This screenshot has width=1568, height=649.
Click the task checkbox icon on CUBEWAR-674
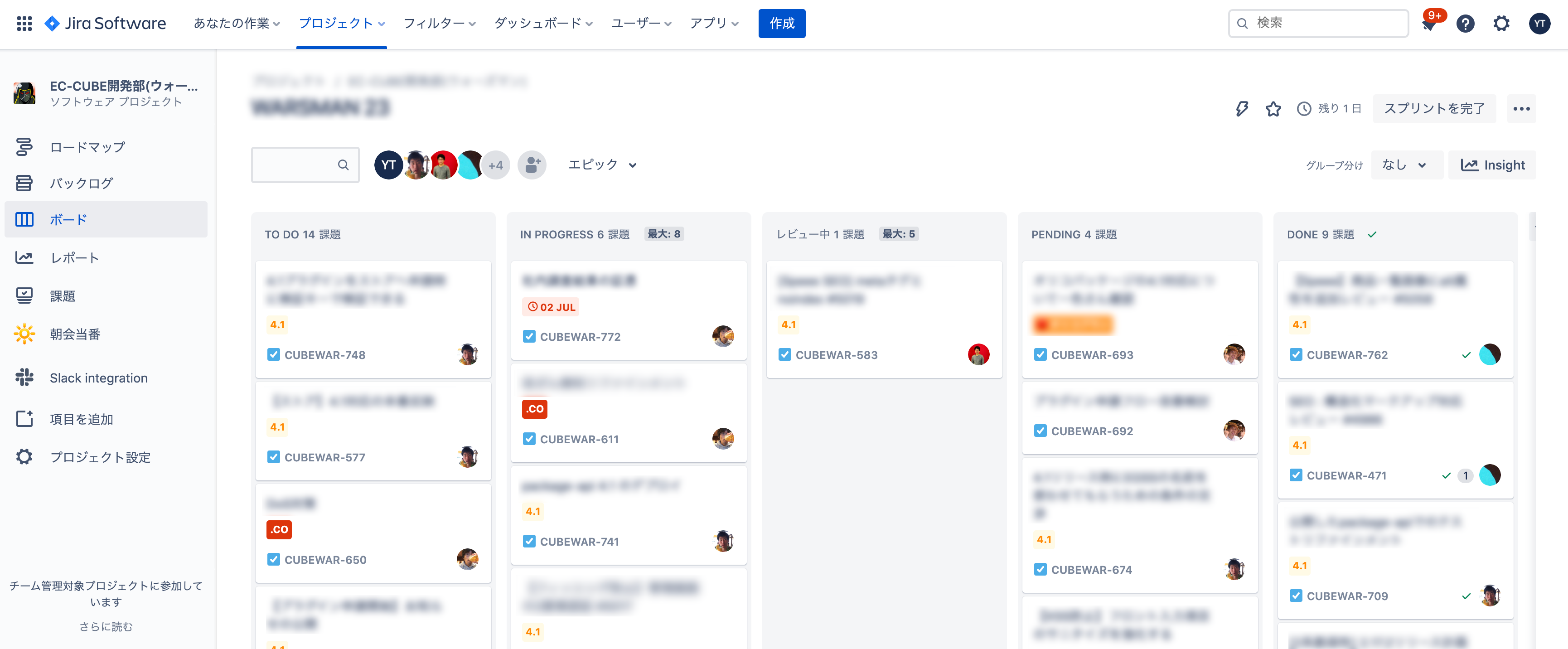pyautogui.click(x=1040, y=569)
